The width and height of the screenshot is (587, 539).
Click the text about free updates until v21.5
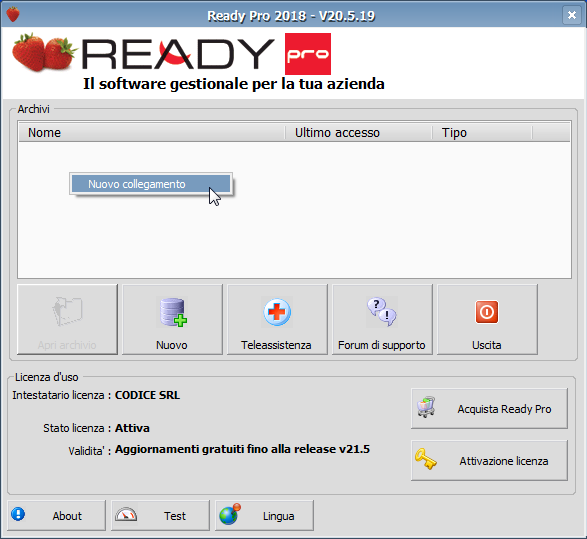tap(242, 449)
